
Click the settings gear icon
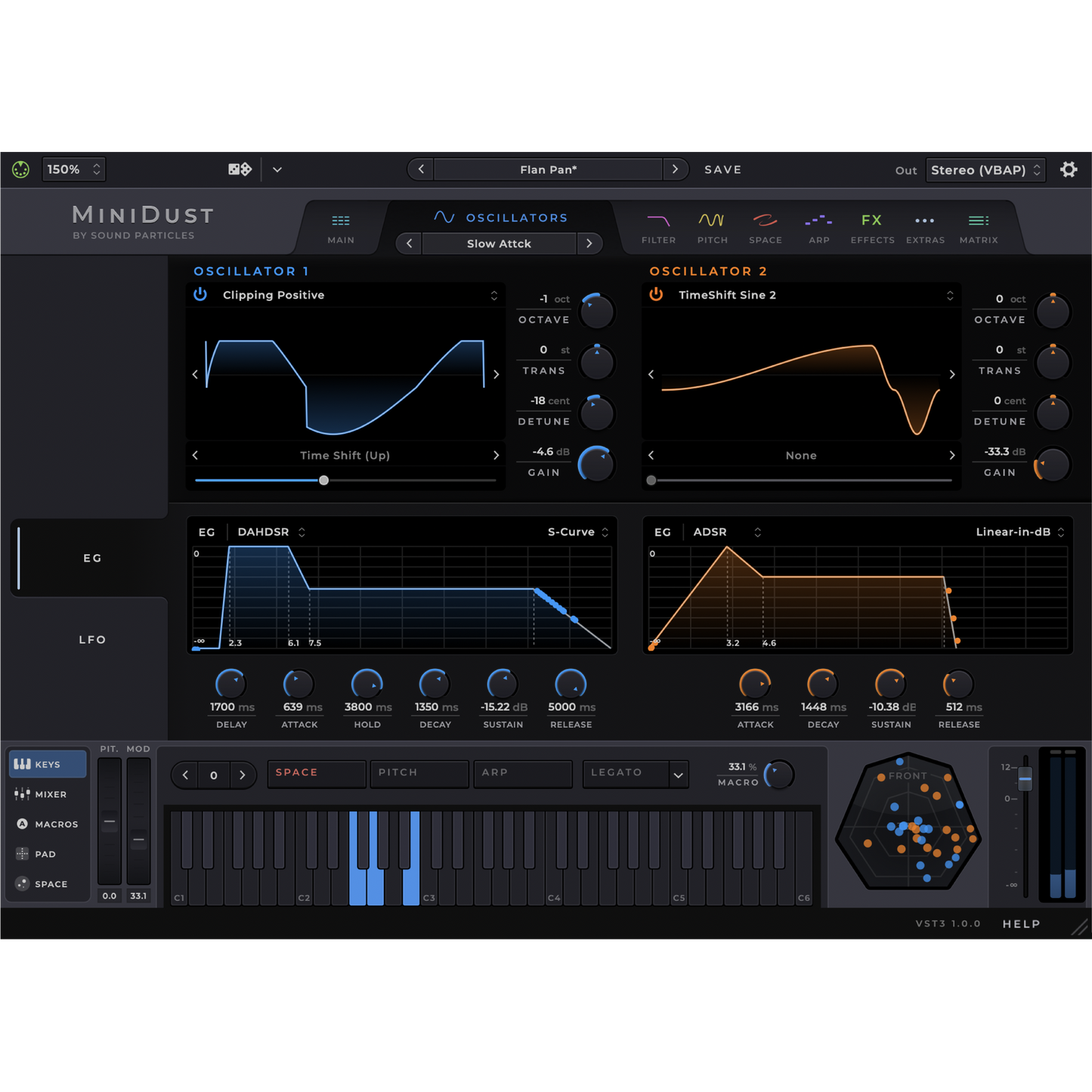pyautogui.click(x=1068, y=169)
